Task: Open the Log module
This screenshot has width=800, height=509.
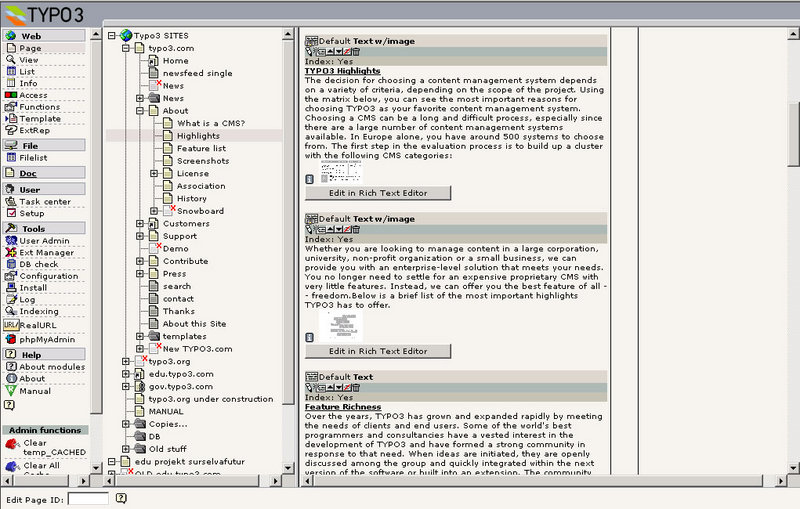Action: pos(27,299)
